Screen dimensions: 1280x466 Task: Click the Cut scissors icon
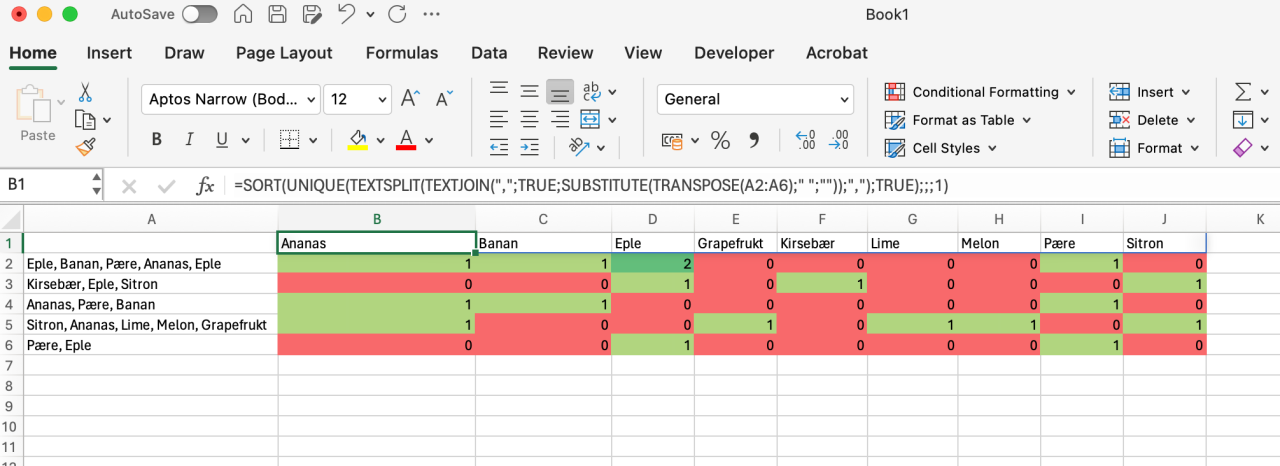(85, 93)
